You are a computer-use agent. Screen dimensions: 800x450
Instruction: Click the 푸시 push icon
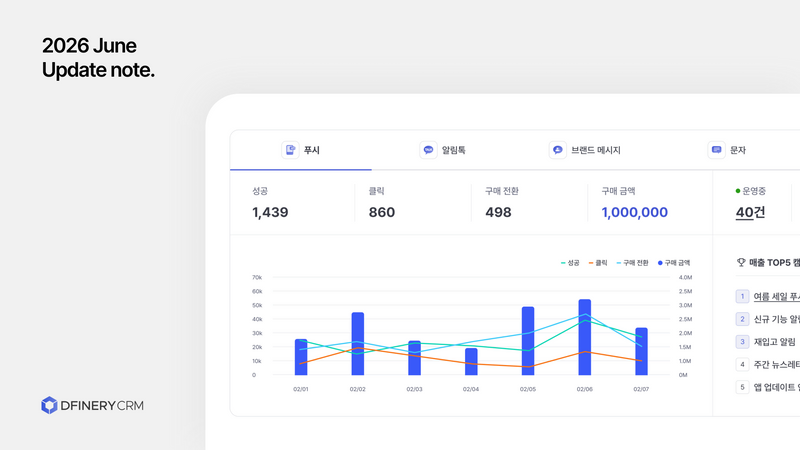[290, 150]
